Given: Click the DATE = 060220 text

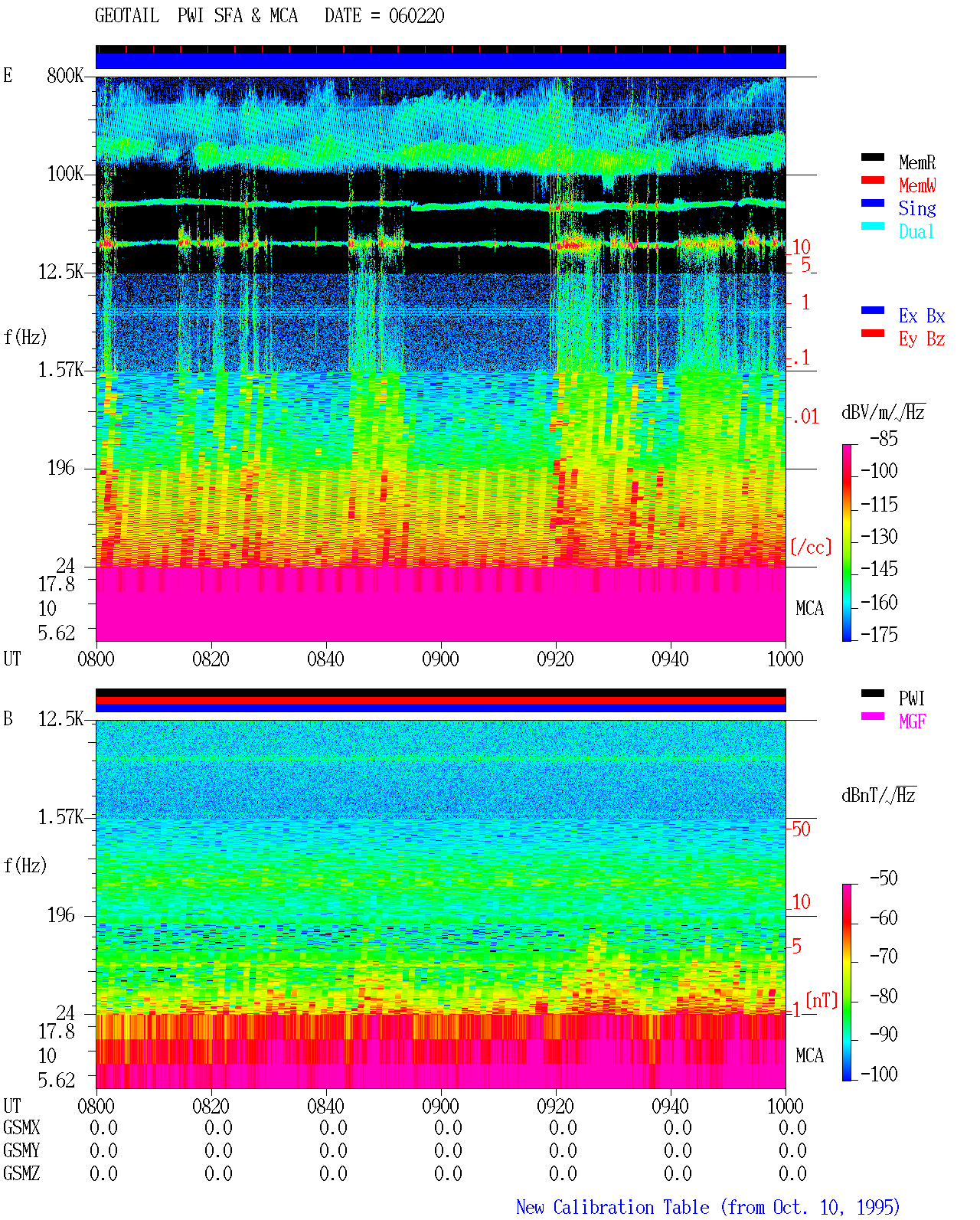Looking at the screenshot, I should (x=384, y=16).
